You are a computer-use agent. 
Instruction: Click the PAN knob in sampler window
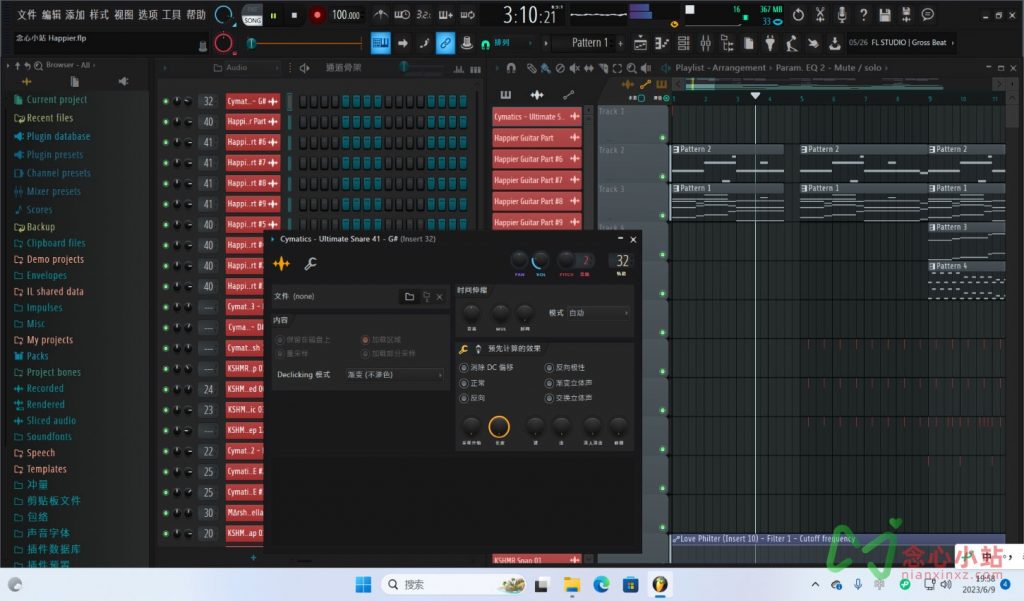pyautogui.click(x=519, y=261)
